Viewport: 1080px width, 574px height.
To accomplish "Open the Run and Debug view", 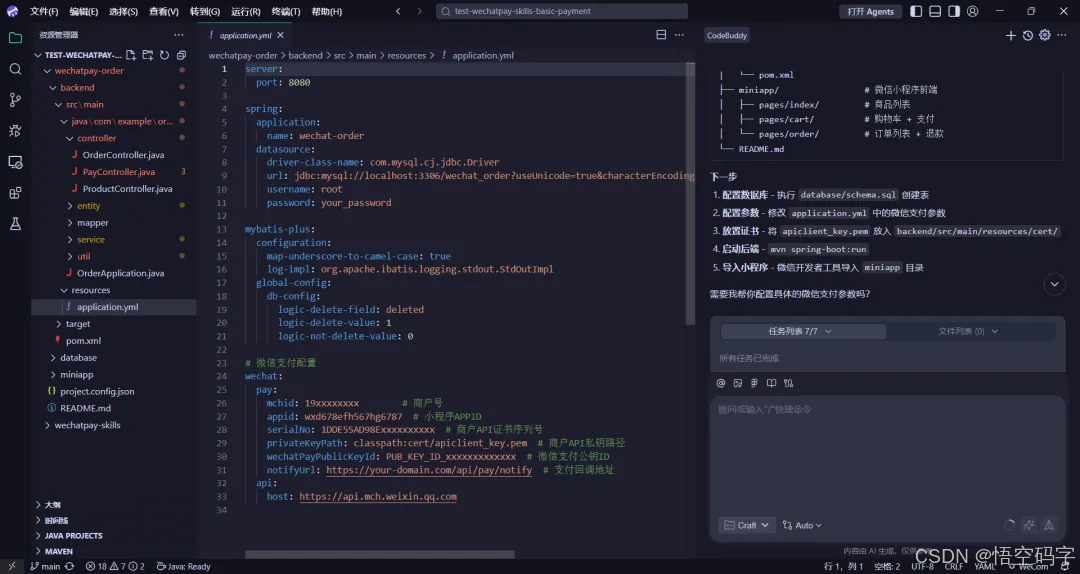I will [15, 131].
